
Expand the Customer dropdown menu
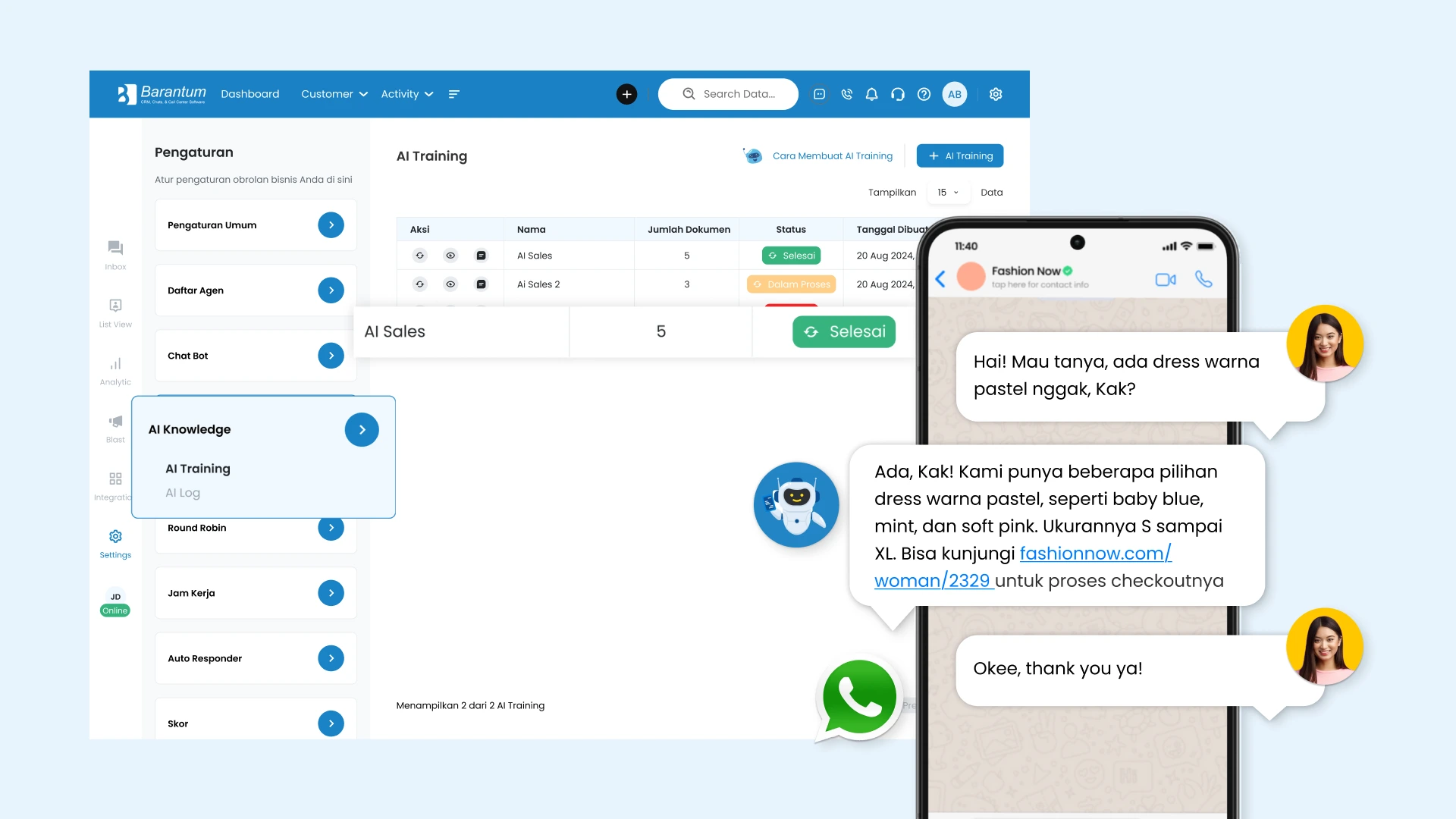click(x=333, y=94)
